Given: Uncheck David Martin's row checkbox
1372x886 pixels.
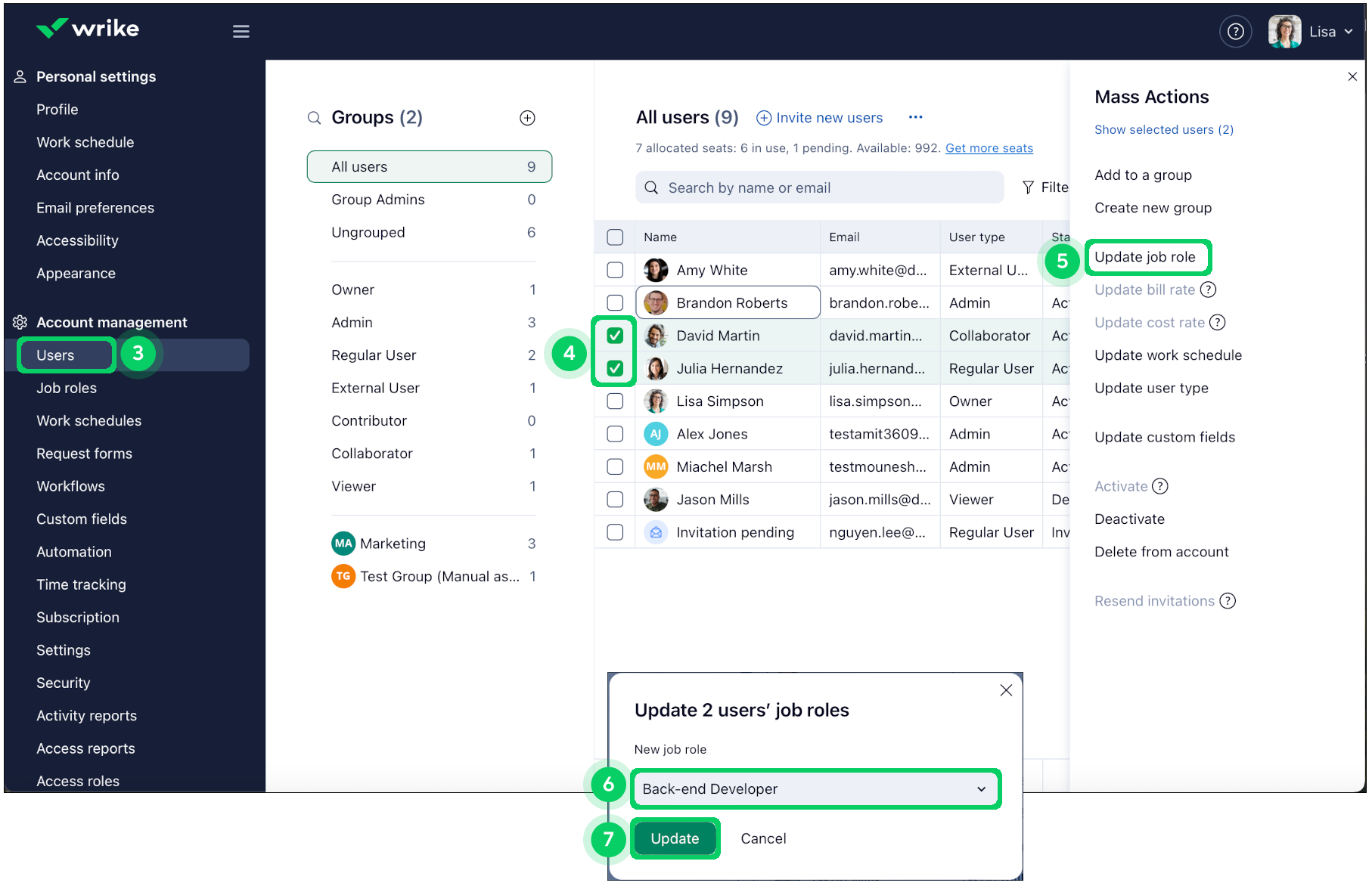Looking at the screenshot, I should click(x=614, y=335).
